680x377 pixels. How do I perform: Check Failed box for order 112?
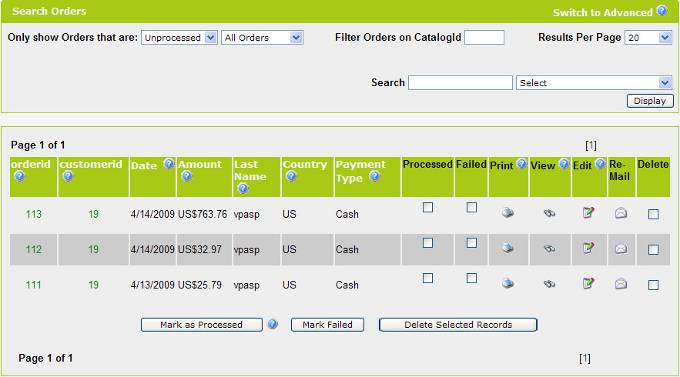point(472,243)
